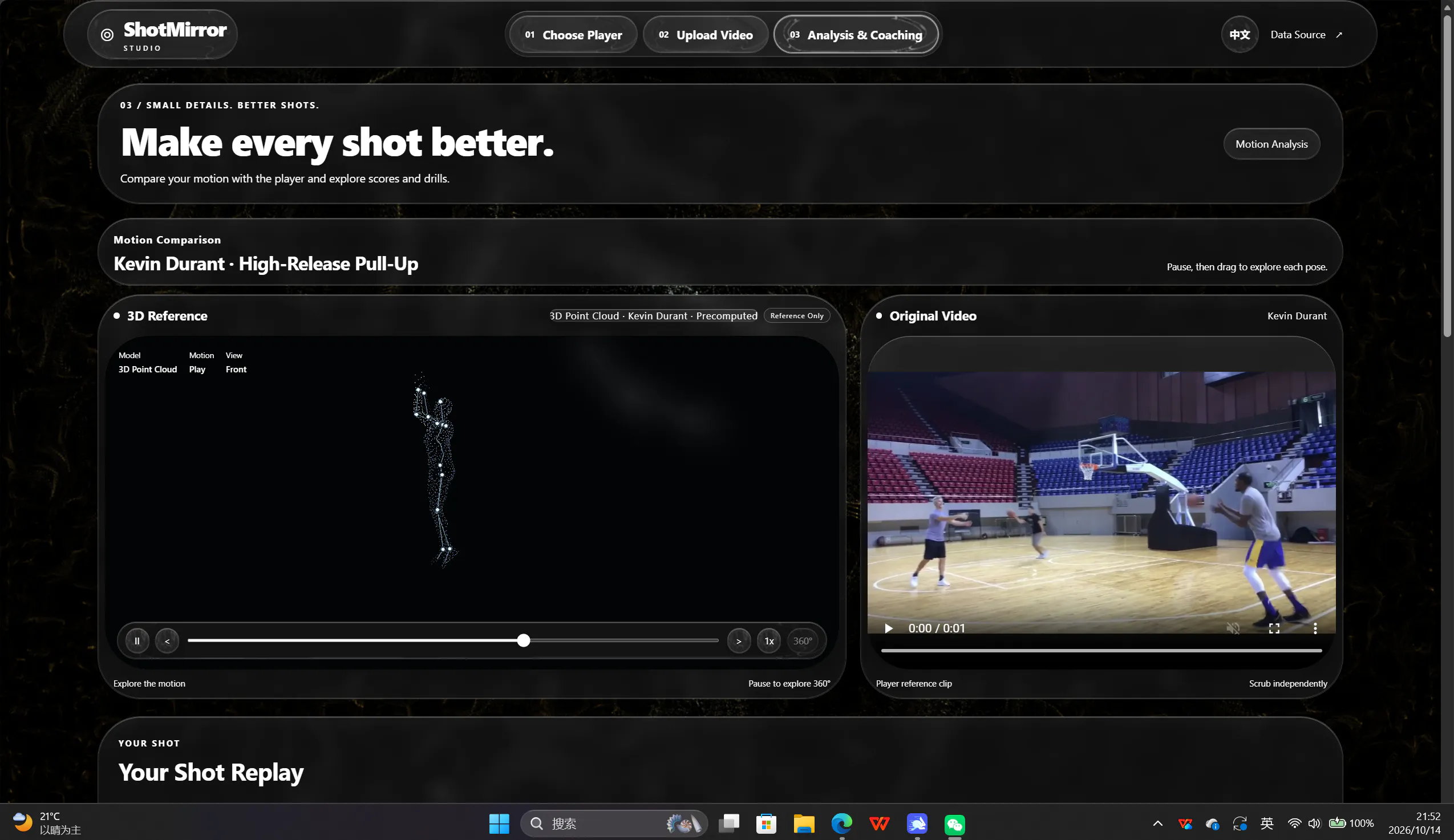The height and width of the screenshot is (840, 1454).
Task: Unmute the Original Video audio
Action: pyautogui.click(x=1233, y=628)
